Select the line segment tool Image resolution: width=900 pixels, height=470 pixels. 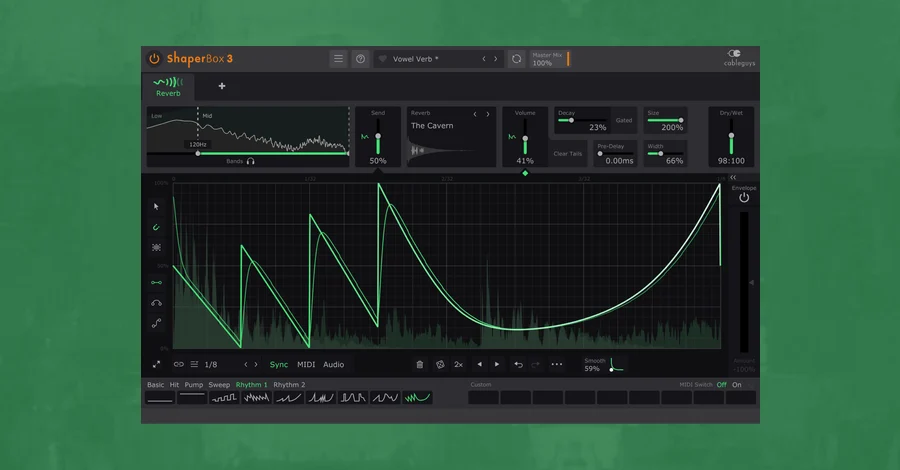tap(156, 282)
